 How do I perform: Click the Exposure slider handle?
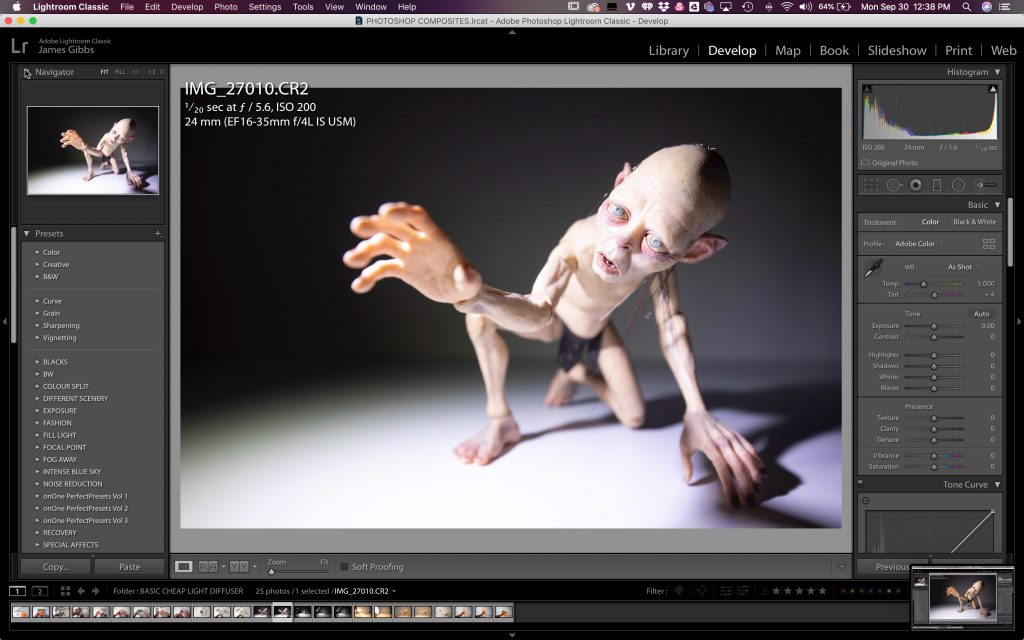pos(934,326)
